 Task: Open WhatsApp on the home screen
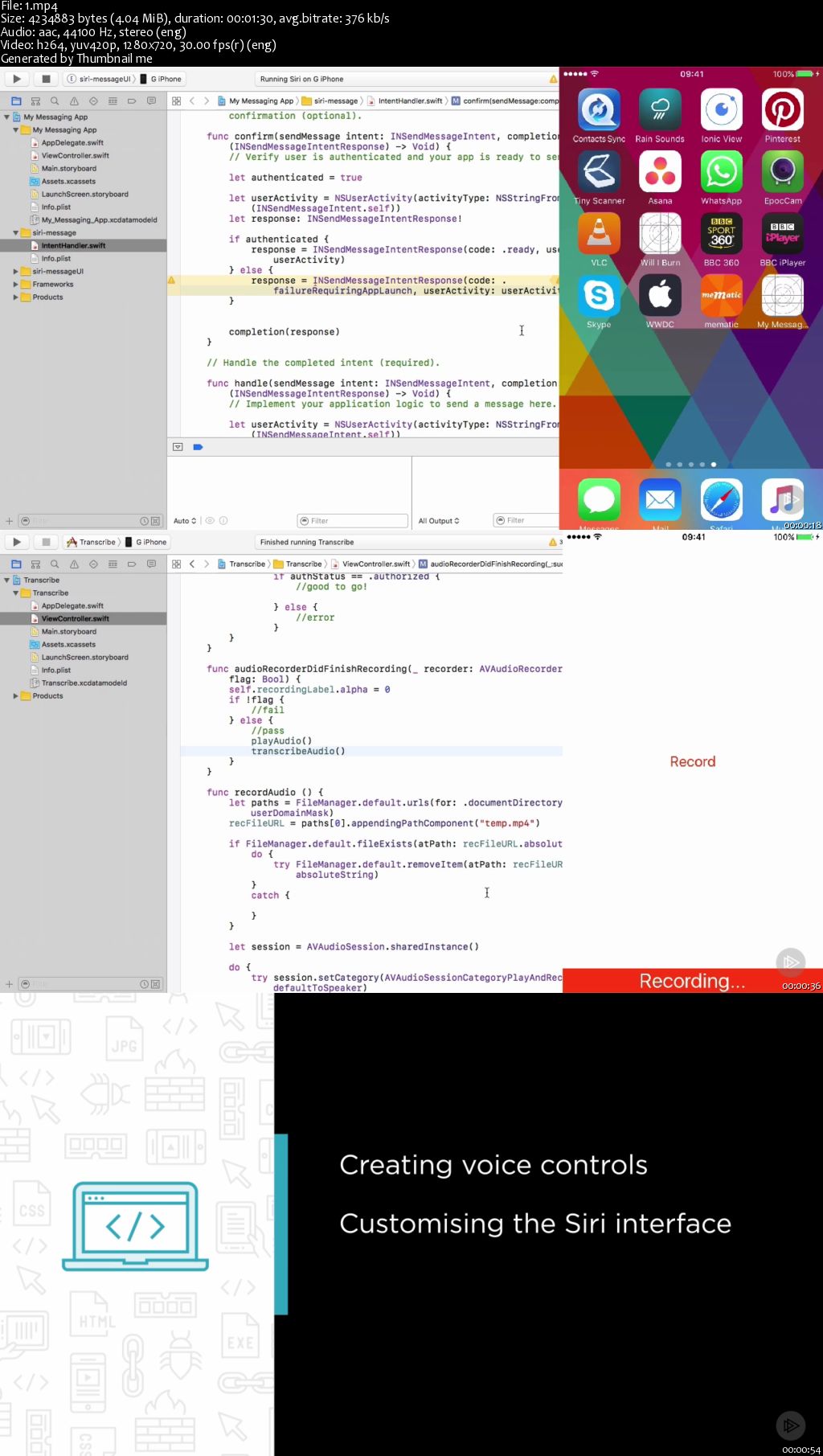click(722, 171)
